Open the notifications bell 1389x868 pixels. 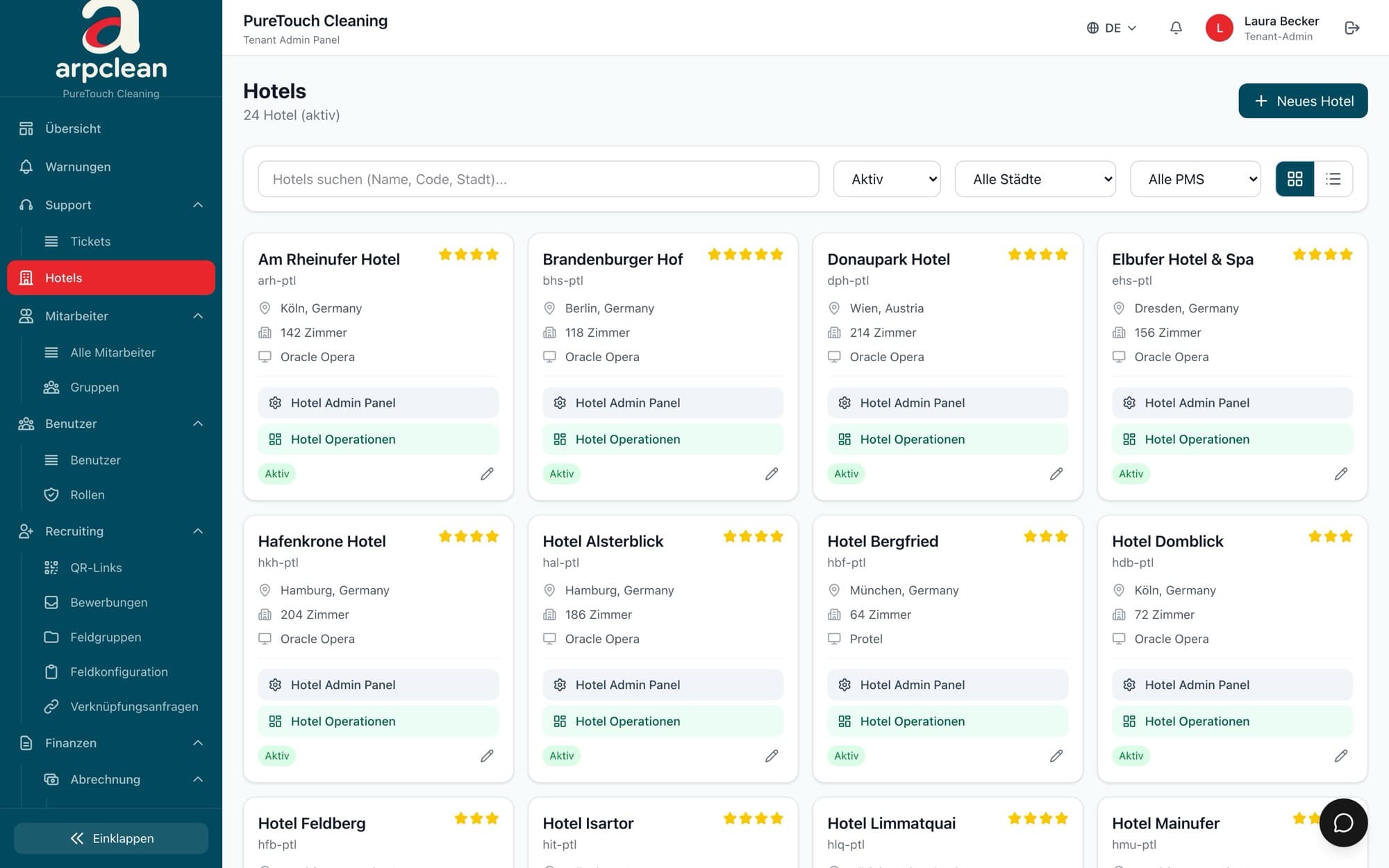[x=1176, y=28]
